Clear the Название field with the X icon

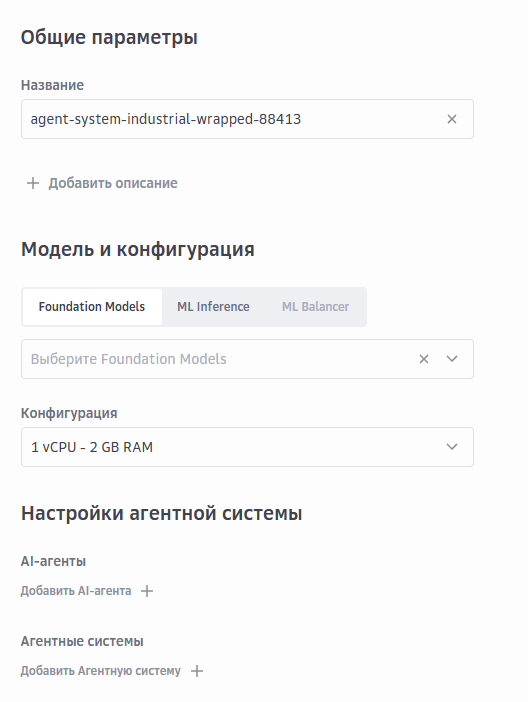coord(452,119)
